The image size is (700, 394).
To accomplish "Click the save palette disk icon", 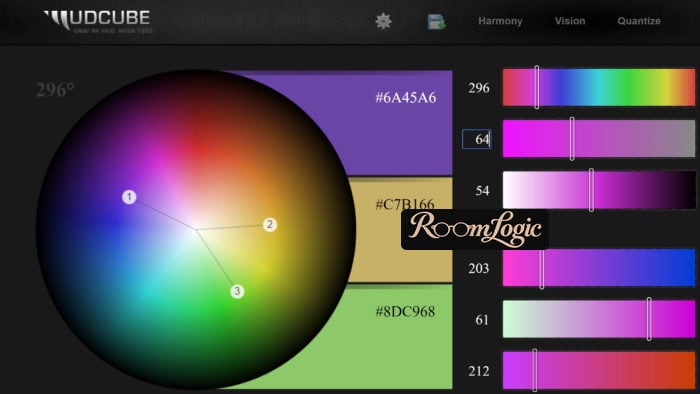I will click(436, 21).
